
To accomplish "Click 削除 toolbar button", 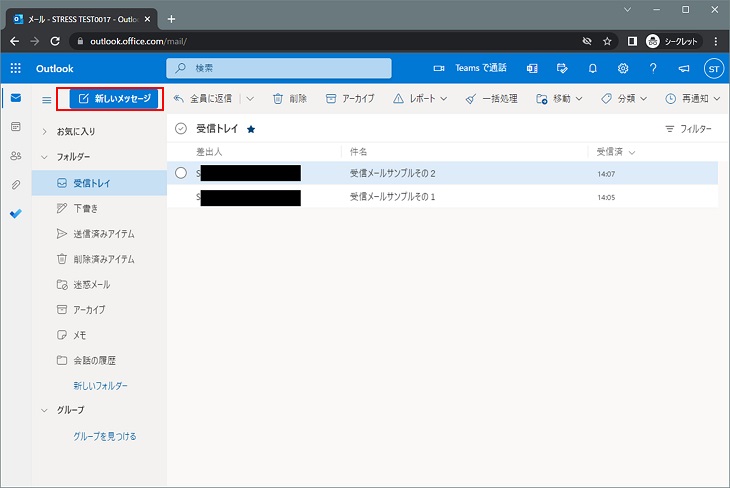I will (290, 98).
